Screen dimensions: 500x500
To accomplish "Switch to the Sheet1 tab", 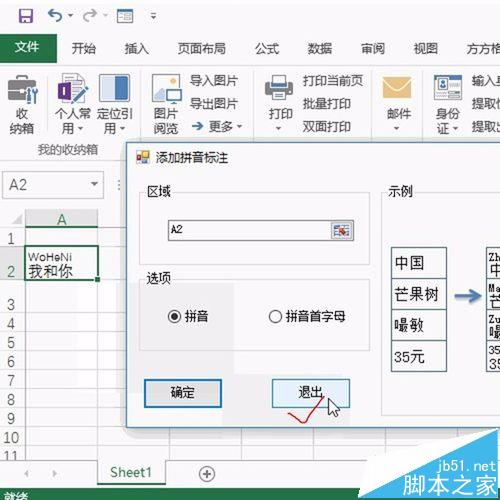I will click(x=131, y=472).
